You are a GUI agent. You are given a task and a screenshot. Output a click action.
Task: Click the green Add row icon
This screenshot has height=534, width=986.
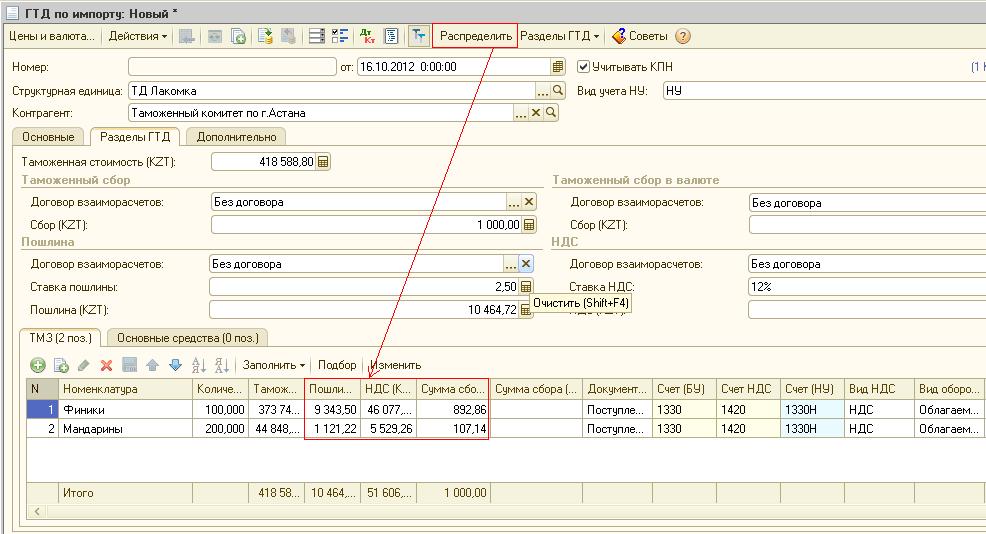pyautogui.click(x=38, y=366)
